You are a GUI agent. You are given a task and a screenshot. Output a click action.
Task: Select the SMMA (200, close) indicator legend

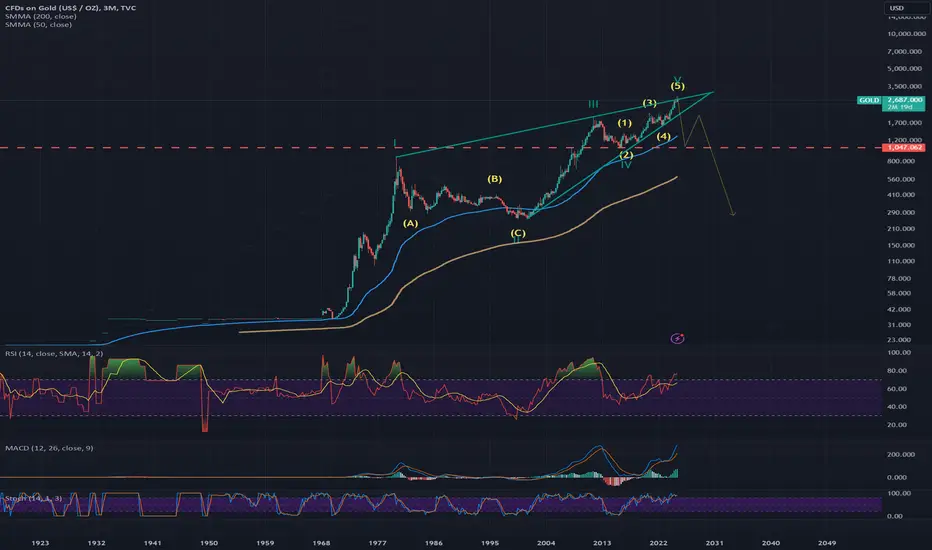click(x=40, y=16)
